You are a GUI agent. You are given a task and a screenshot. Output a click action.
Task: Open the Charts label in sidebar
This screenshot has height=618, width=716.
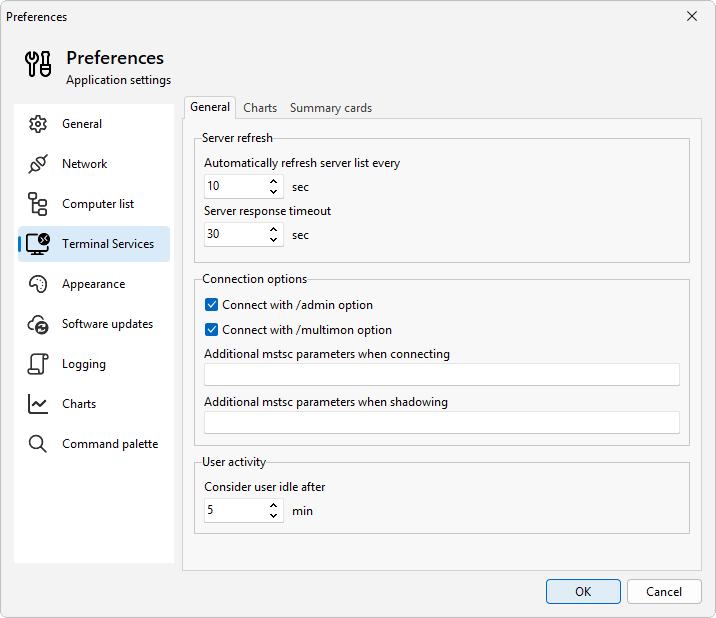[x=79, y=404]
